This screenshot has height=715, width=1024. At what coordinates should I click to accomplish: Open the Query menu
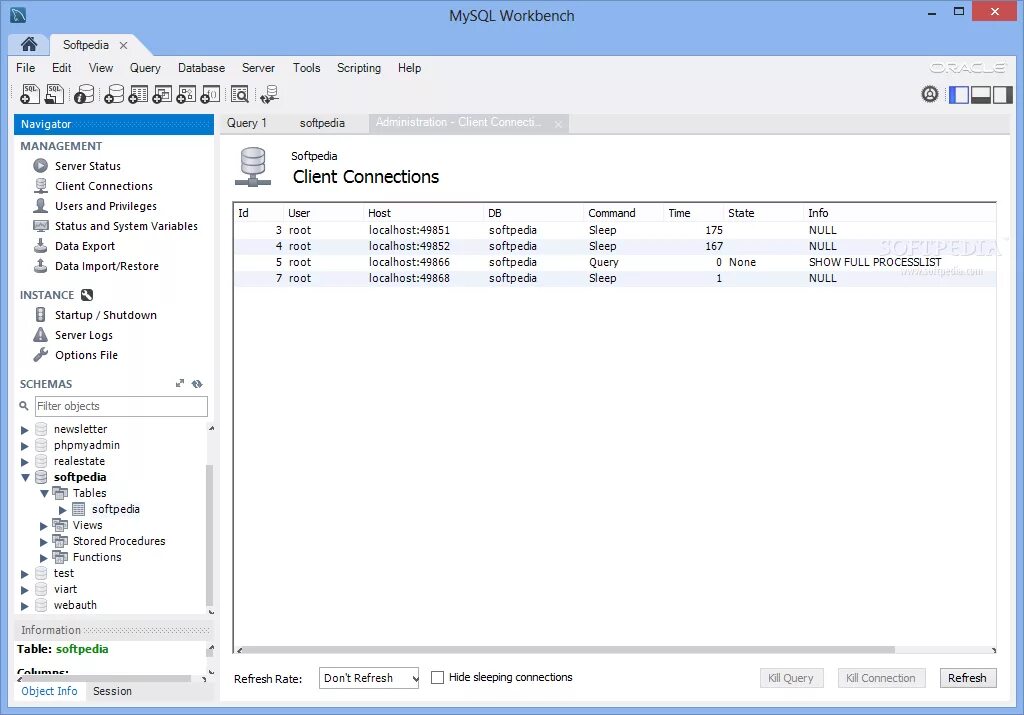[x=145, y=68]
